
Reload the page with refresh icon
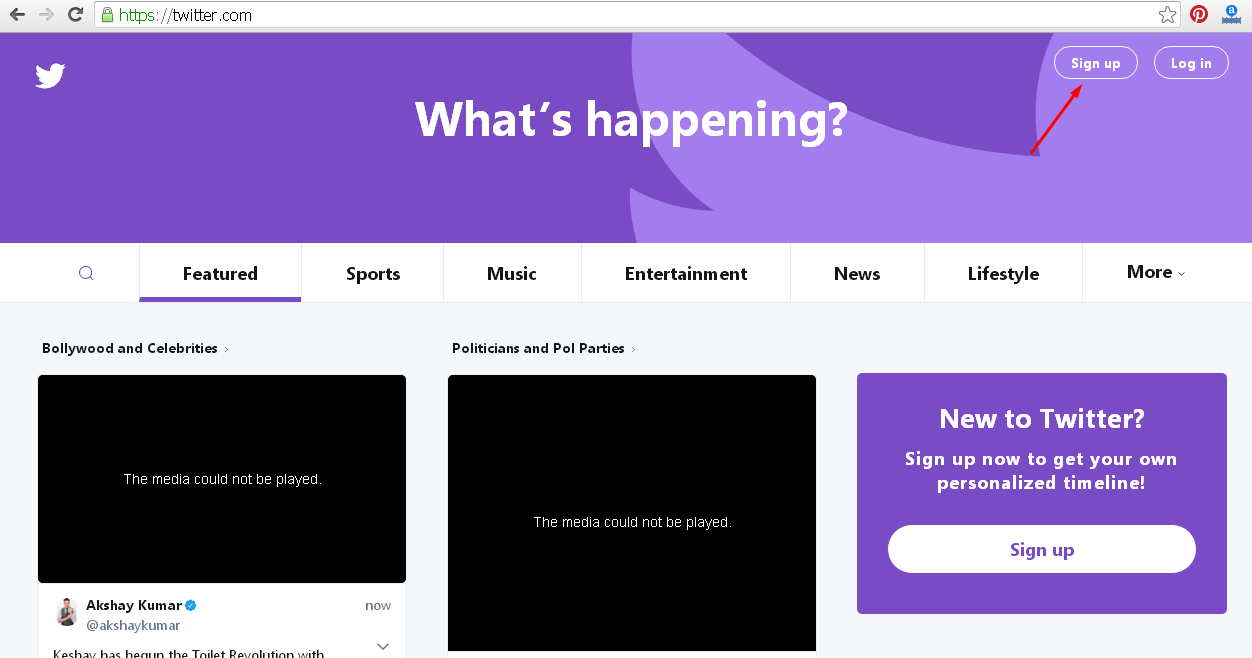click(x=75, y=15)
